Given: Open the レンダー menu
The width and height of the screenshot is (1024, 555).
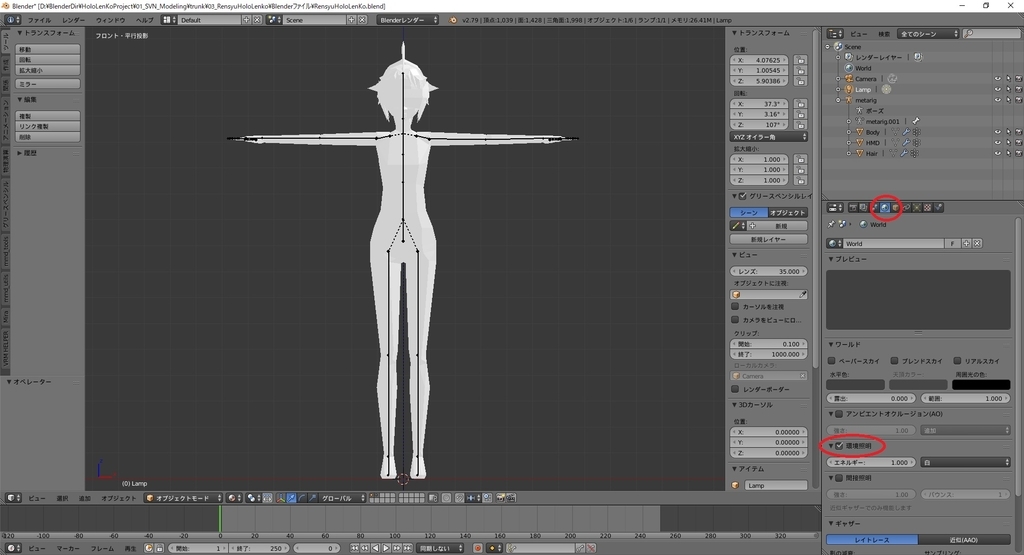Looking at the screenshot, I should click(73, 20).
